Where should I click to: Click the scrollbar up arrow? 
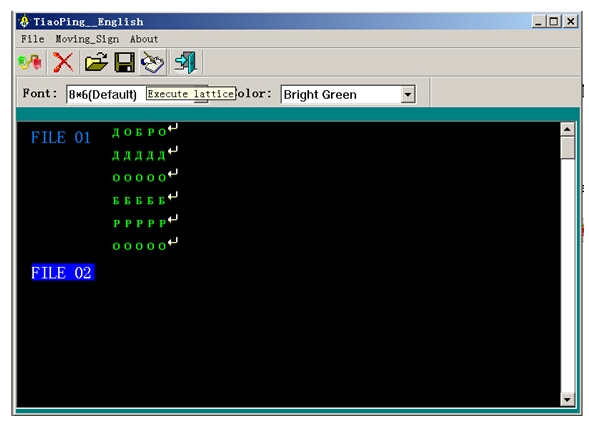(567, 129)
